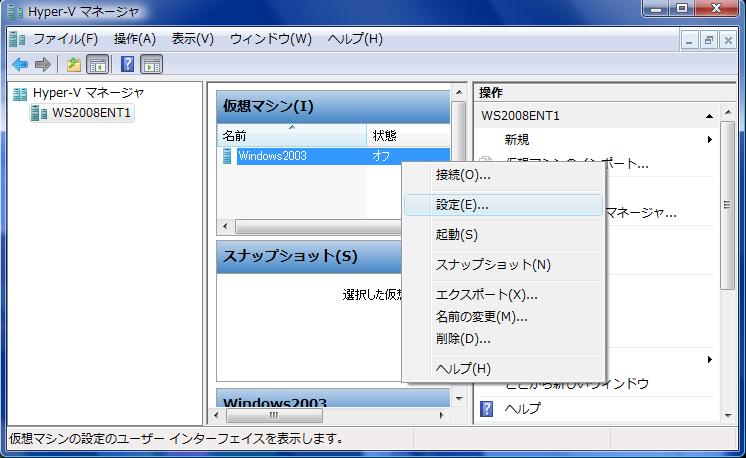746x458 pixels.
Task: Collapse the WS2008ENT1 actions section header
Action: 709,116
